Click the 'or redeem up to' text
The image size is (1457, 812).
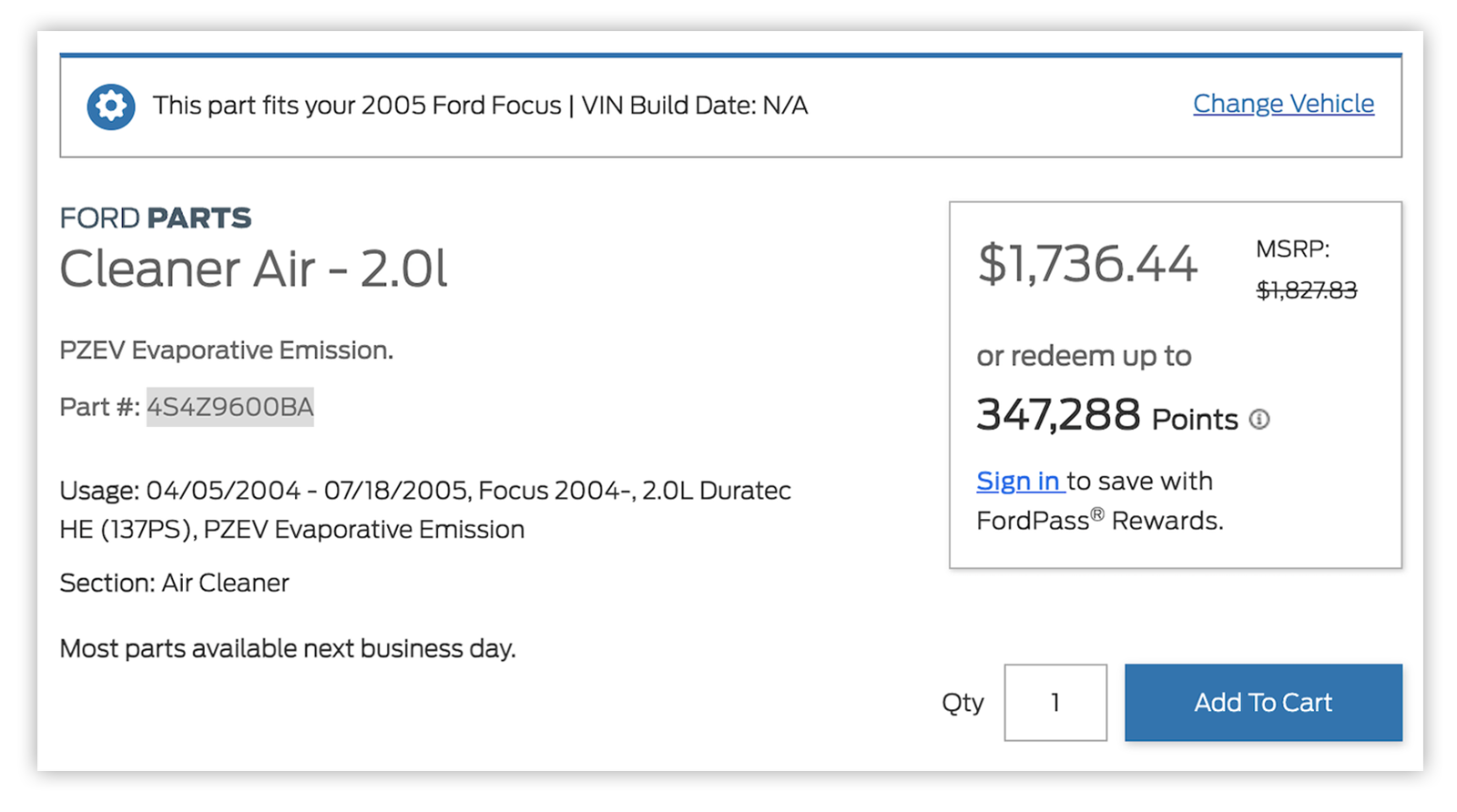pos(1084,356)
